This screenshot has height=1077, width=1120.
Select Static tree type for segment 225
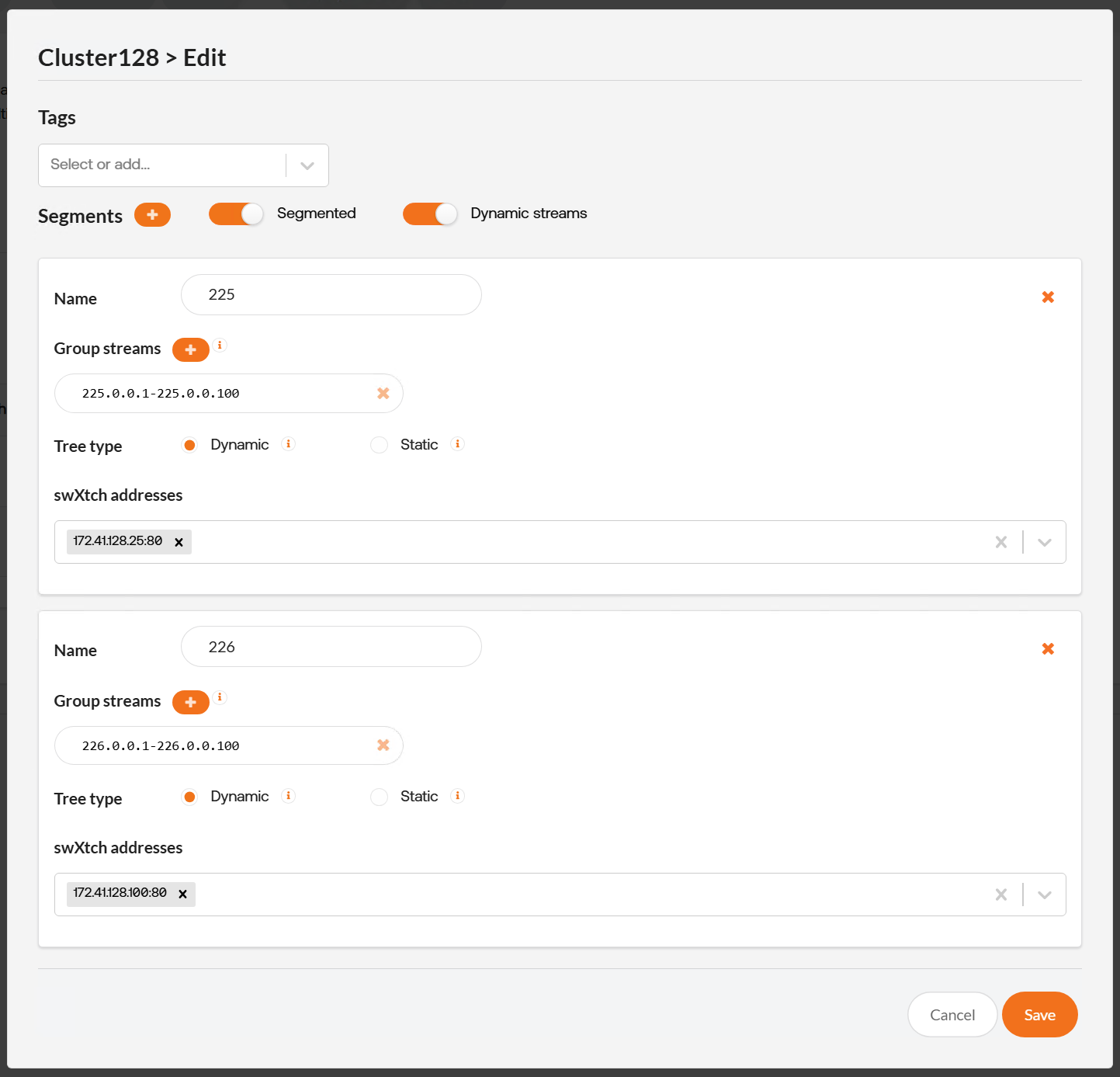[379, 445]
